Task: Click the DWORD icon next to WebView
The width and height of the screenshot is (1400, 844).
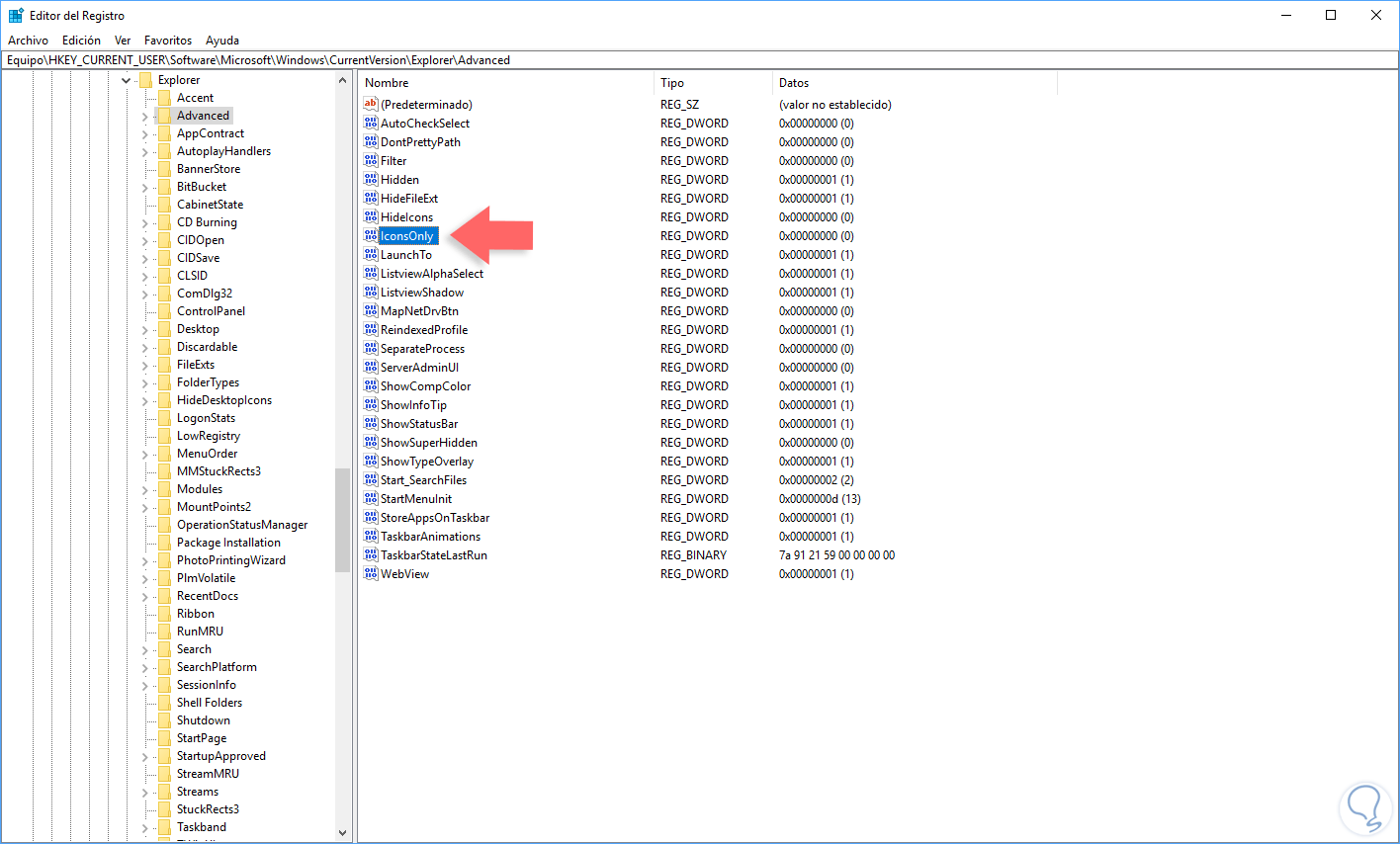Action: tap(371, 573)
